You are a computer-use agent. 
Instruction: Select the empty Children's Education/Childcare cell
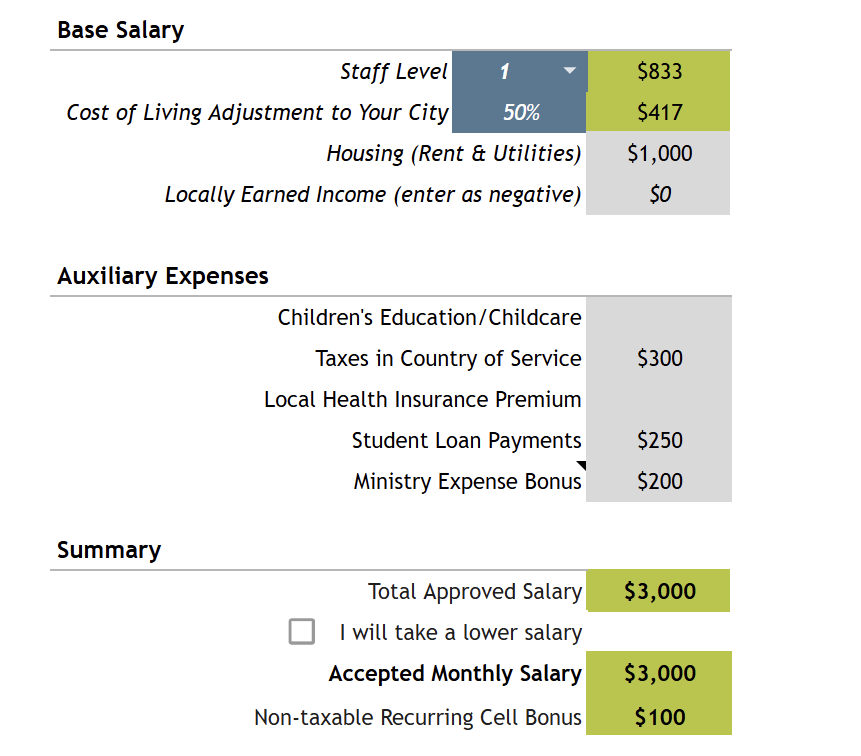pyautogui.click(x=659, y=317)
